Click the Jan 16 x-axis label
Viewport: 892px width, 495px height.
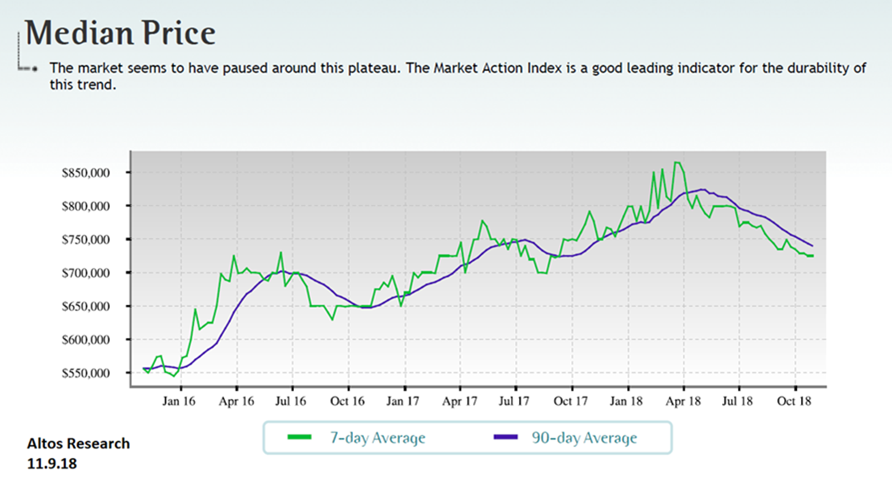[180, 402]
